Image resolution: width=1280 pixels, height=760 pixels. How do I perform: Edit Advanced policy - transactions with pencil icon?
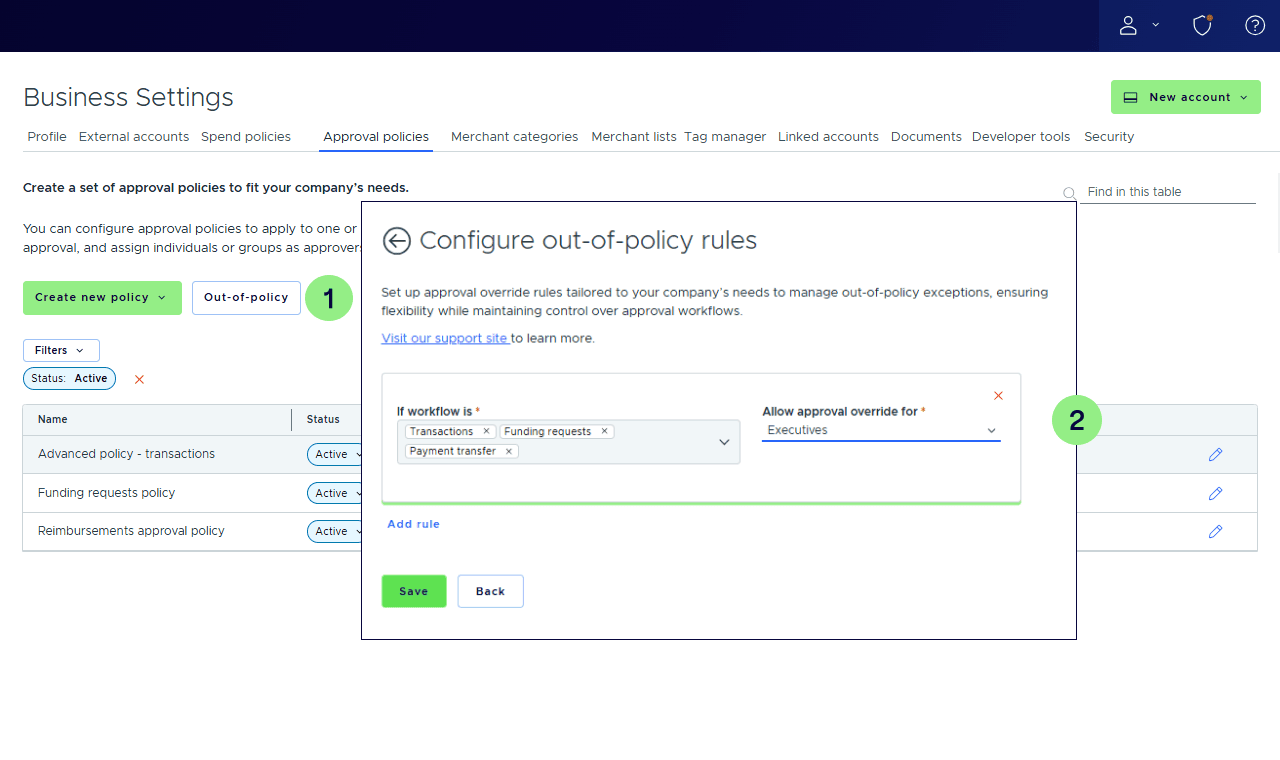click(1215, 454)
